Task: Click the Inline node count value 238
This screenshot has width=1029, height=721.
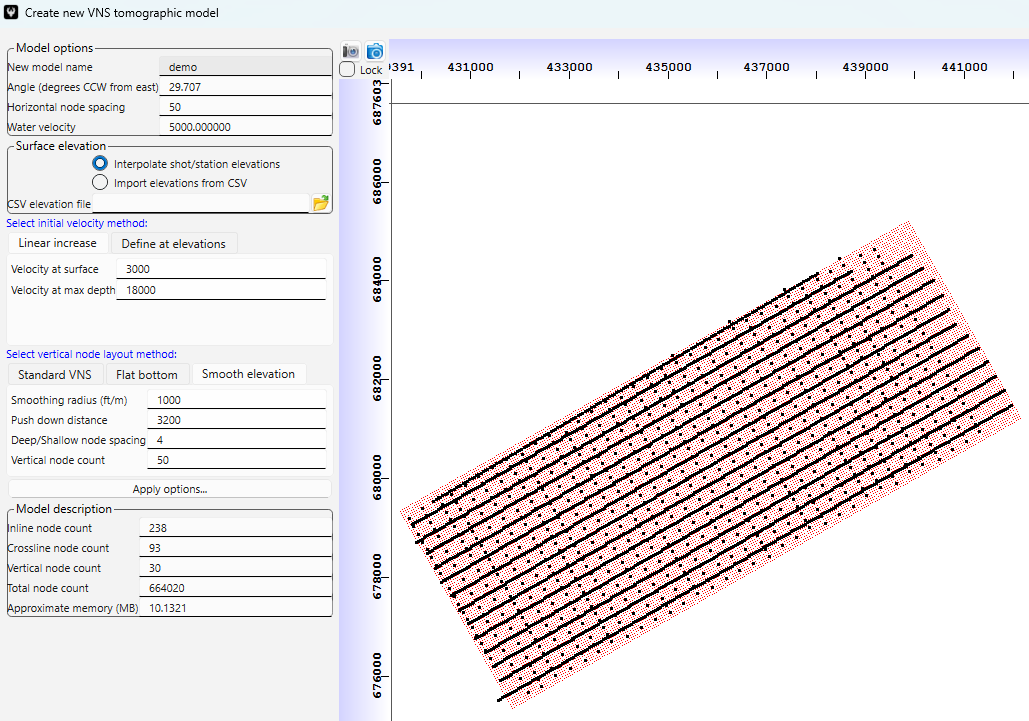Action: click(236, 527)
